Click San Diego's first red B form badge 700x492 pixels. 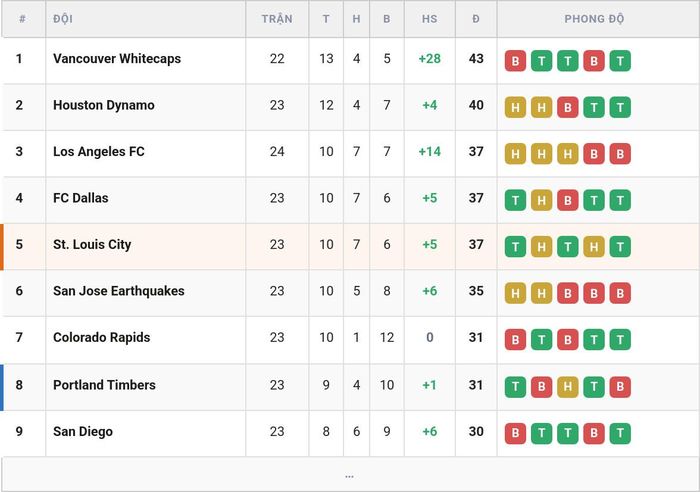(515, 433)
